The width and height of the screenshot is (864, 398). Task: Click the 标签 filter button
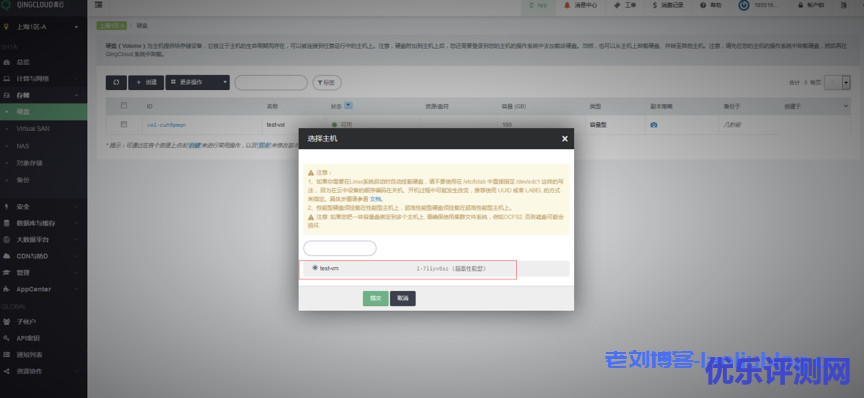[327, 83]
